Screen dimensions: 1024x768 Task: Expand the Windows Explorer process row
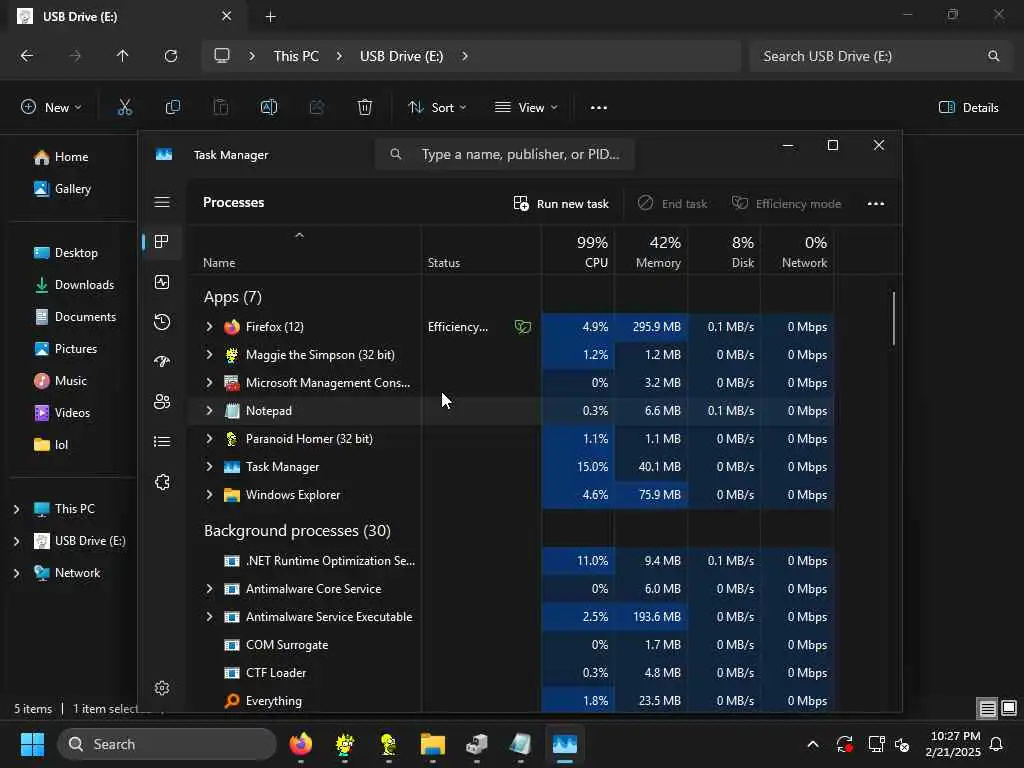coord(209,495)
